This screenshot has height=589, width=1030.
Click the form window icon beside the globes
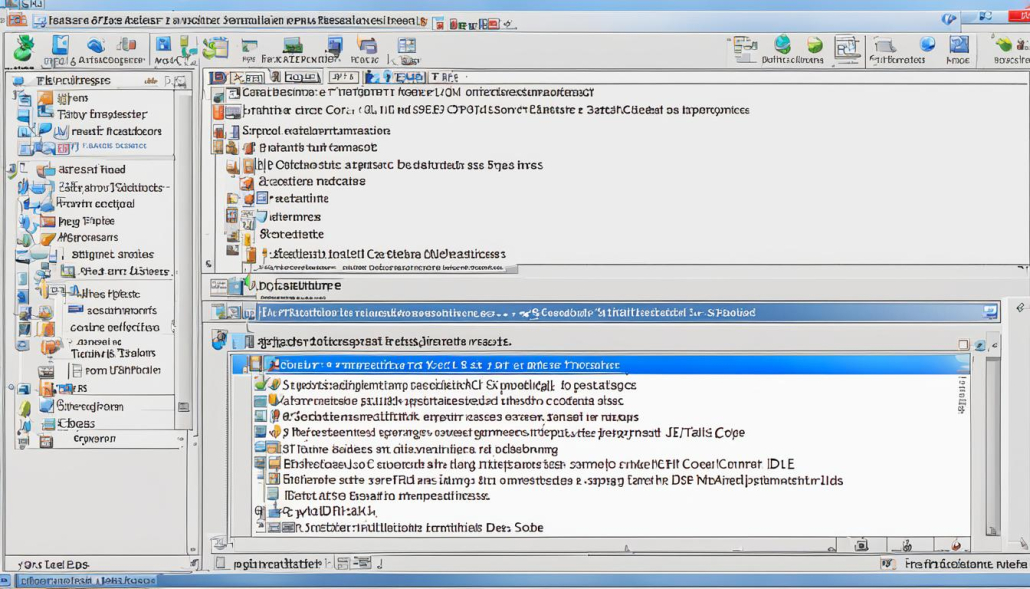pos(847,49)
